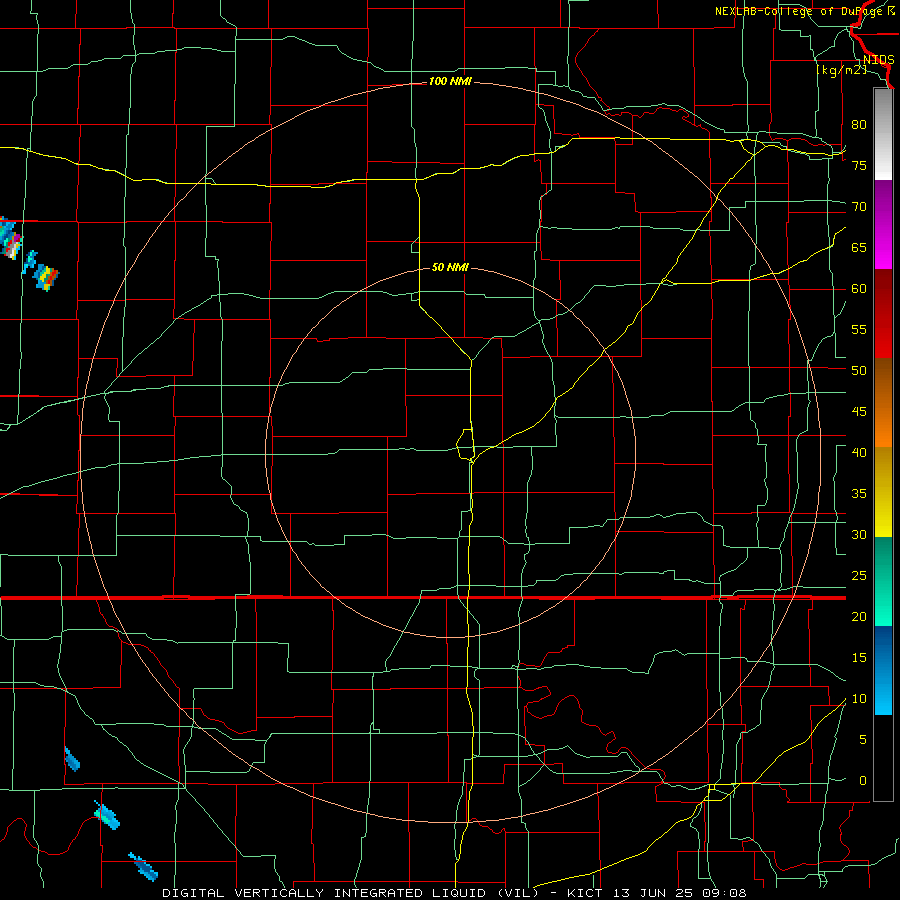Click the 100 NMI range ring label
The height and width of the screenshot is (900, 900).
click(450, 81)
